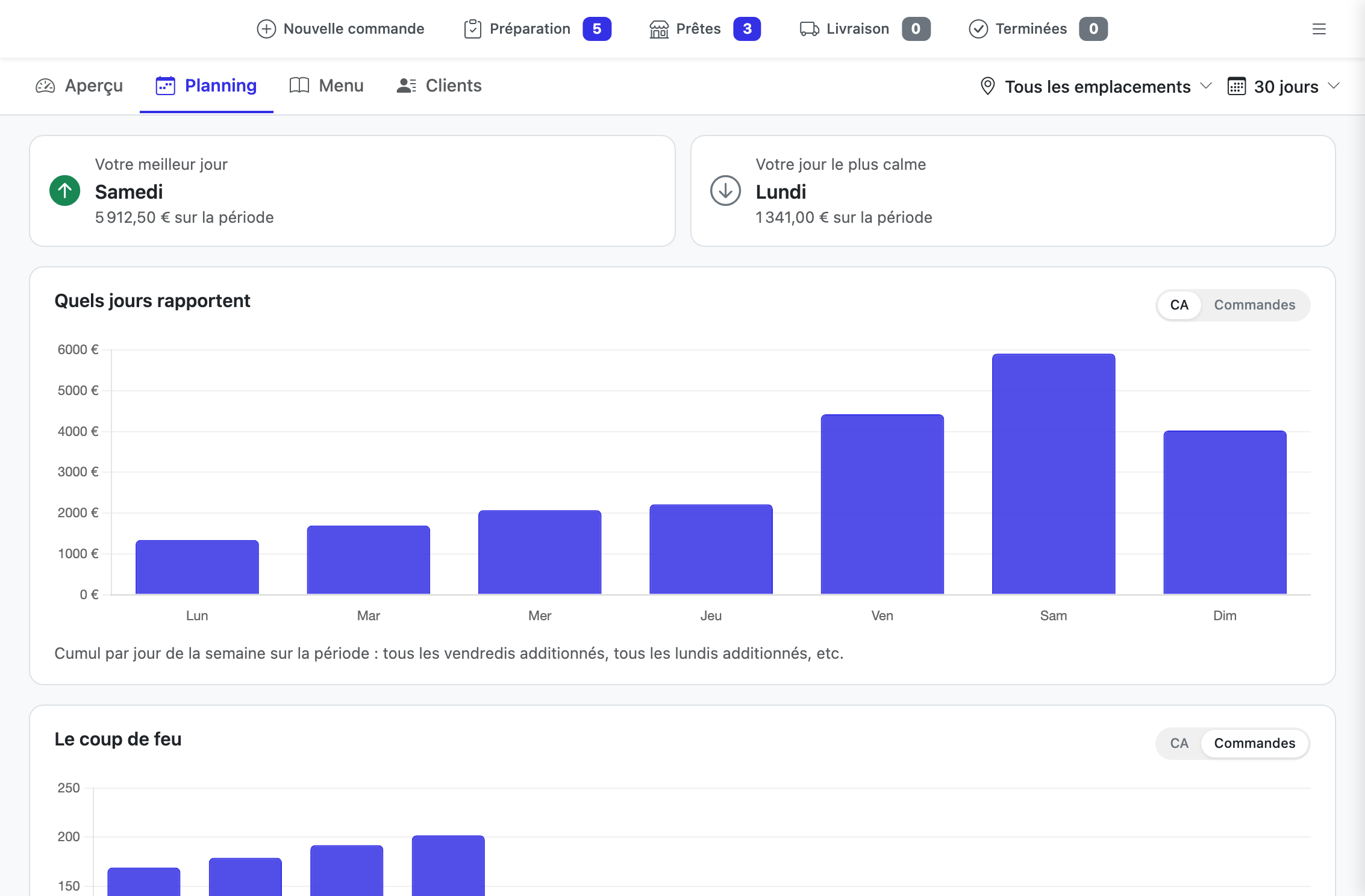Click the gauge icon next to Aperçu
This screenshot has height=896, width=1365.
[45, 86]
